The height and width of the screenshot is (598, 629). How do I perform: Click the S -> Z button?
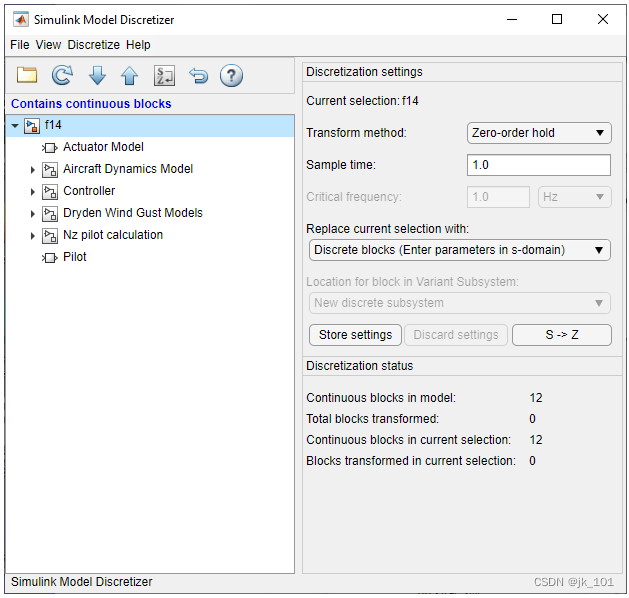[x=562, y=335]
